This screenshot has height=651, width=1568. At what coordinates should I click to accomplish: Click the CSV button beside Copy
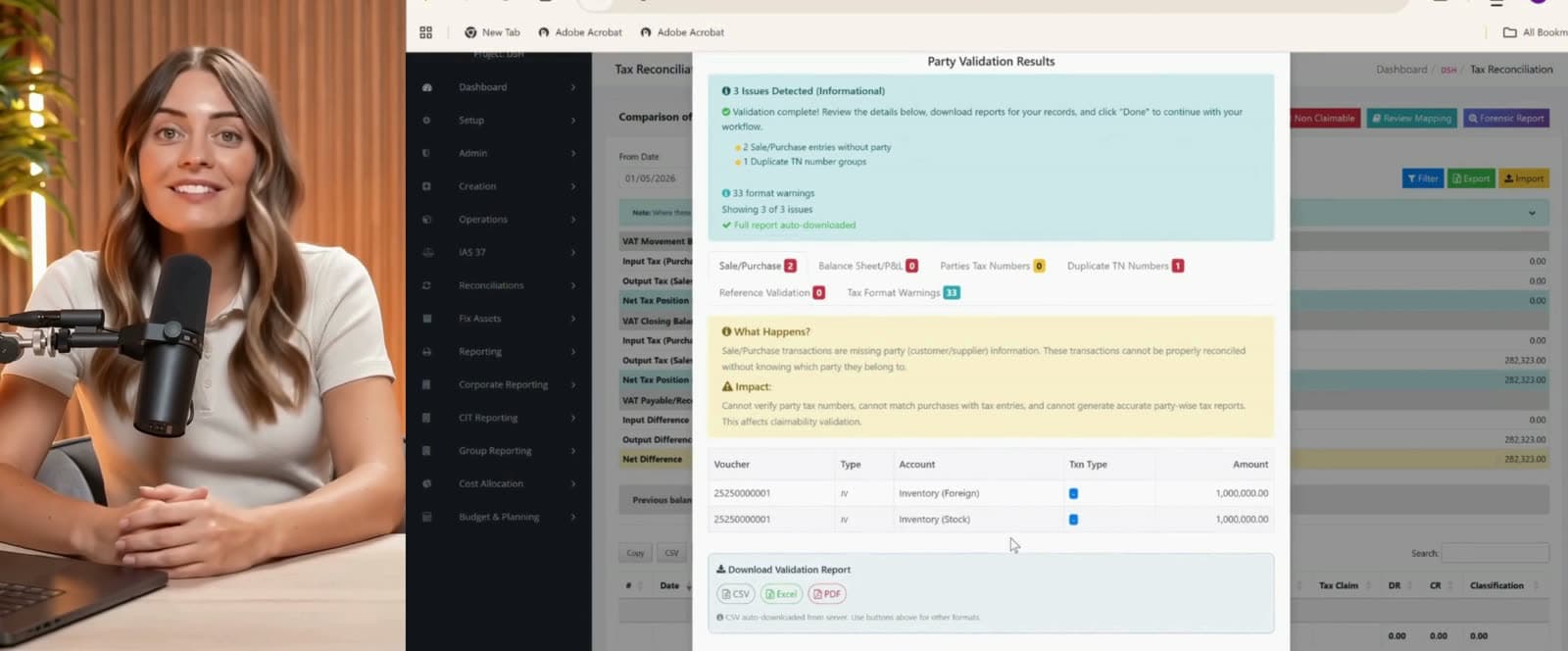click(x=671, y=553)
